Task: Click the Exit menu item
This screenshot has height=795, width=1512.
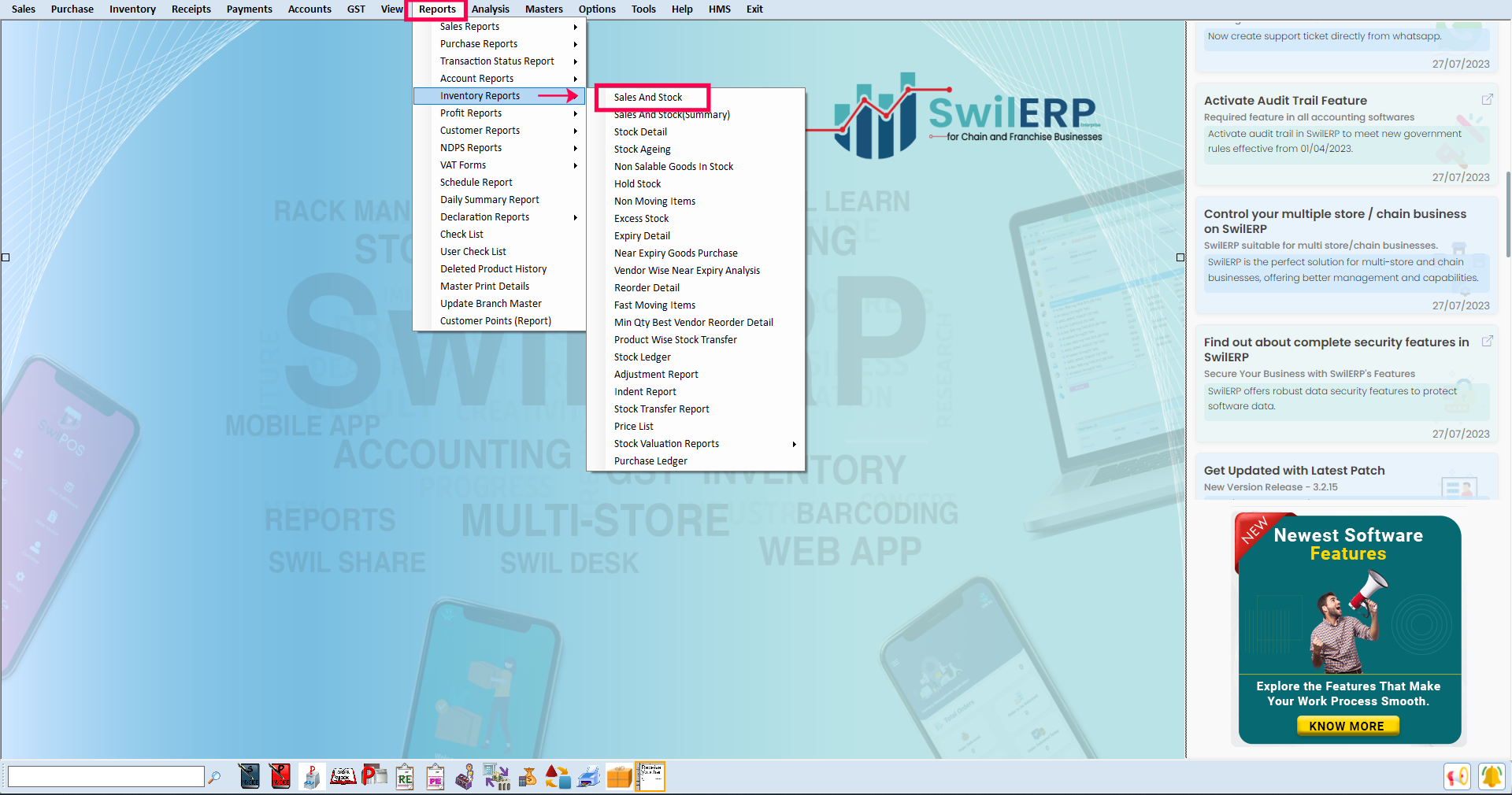Action: click(x=754, y=9)
